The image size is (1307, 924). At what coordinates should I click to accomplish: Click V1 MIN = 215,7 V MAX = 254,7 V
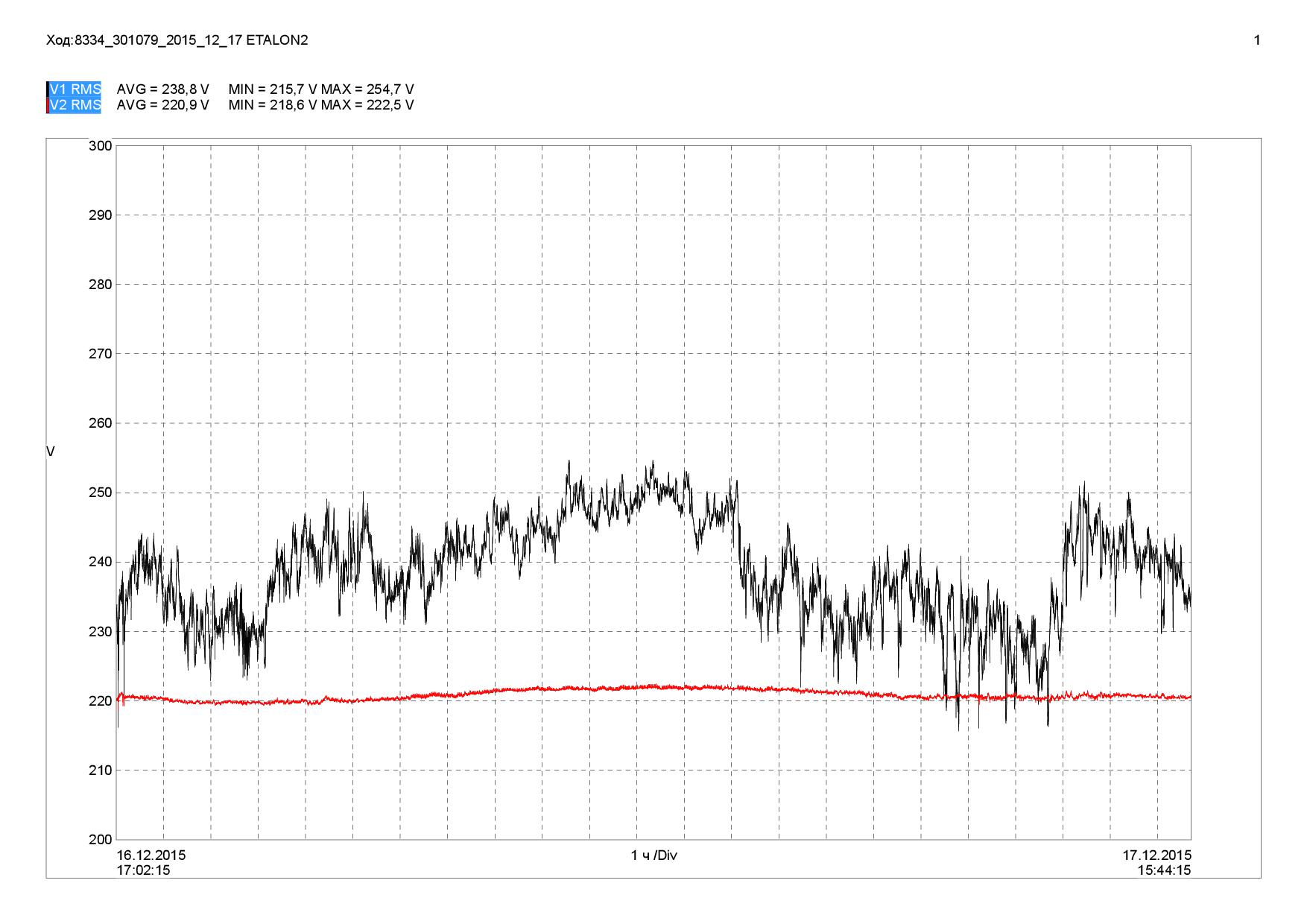pyautogui.click(x=321, y=89)
